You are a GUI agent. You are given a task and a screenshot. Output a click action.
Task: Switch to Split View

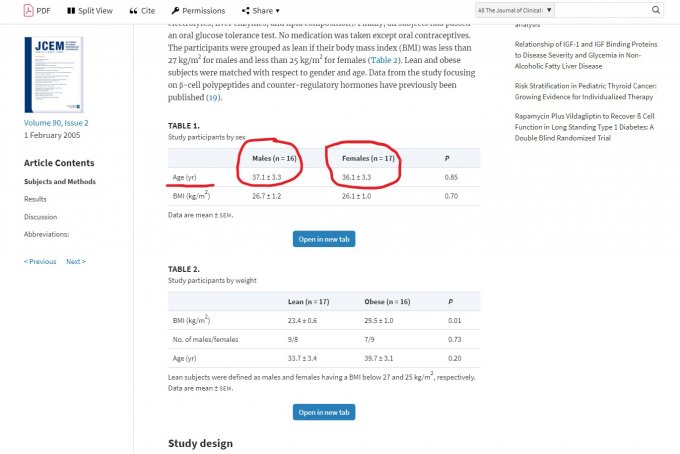point(90,10)
